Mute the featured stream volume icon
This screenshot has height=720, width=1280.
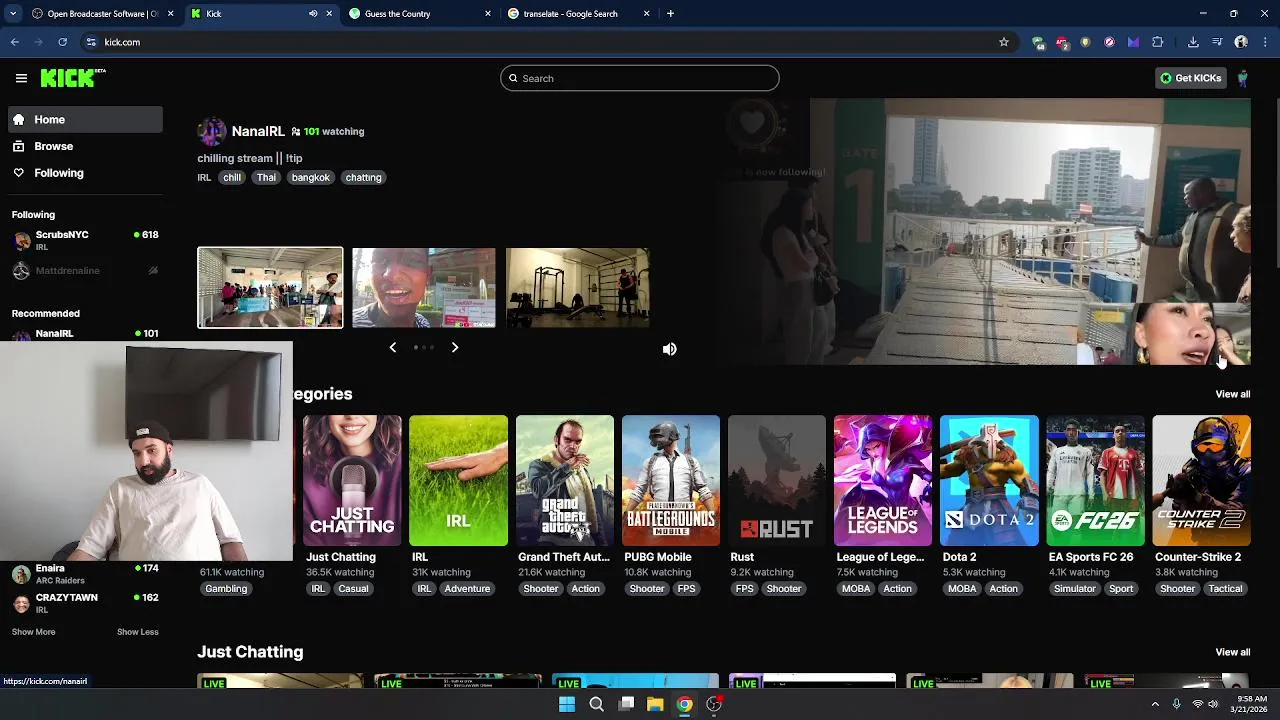(x=669, y=349)
